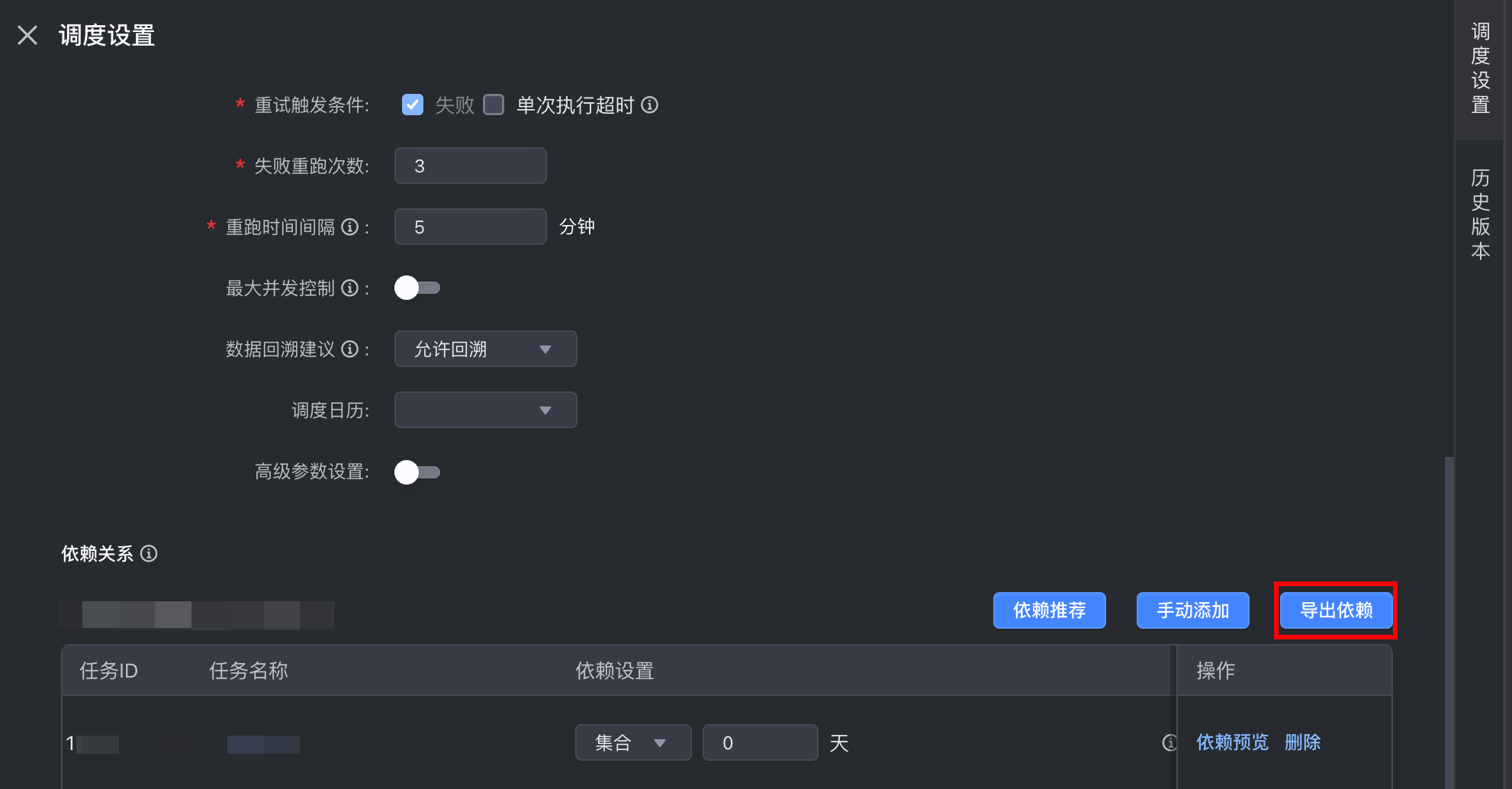This screenshot has width=1512, height=789.
Task: Open the 集合 dependency type dropdown
Action: coord(632,742)
